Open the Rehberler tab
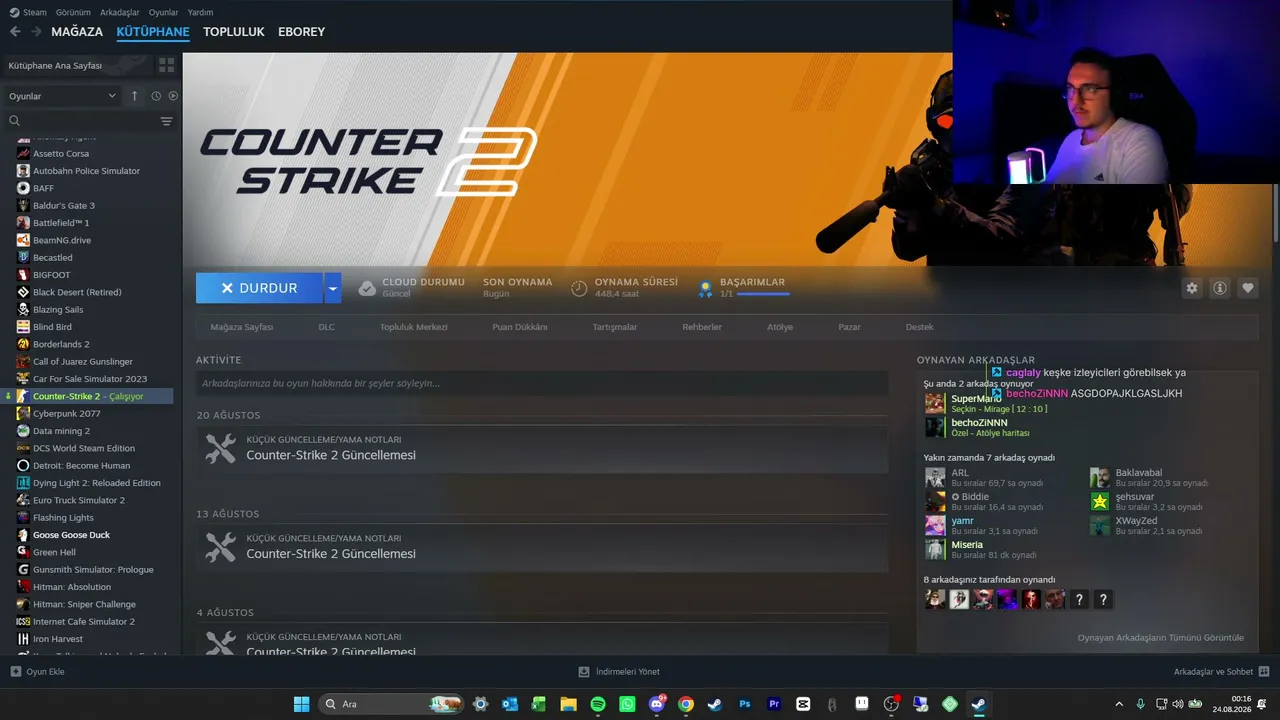1280x720 pixels. (x=702, y=327)
